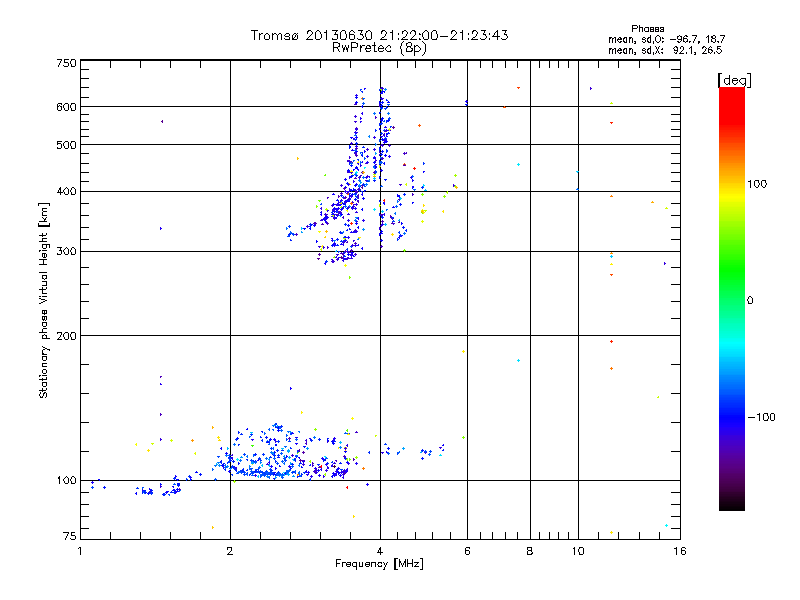The width and height of the screenshot is (800, 600).
Task: Click the 'mean, sd,O: -96.7, 18.7' statistics line
Action: 666,39
